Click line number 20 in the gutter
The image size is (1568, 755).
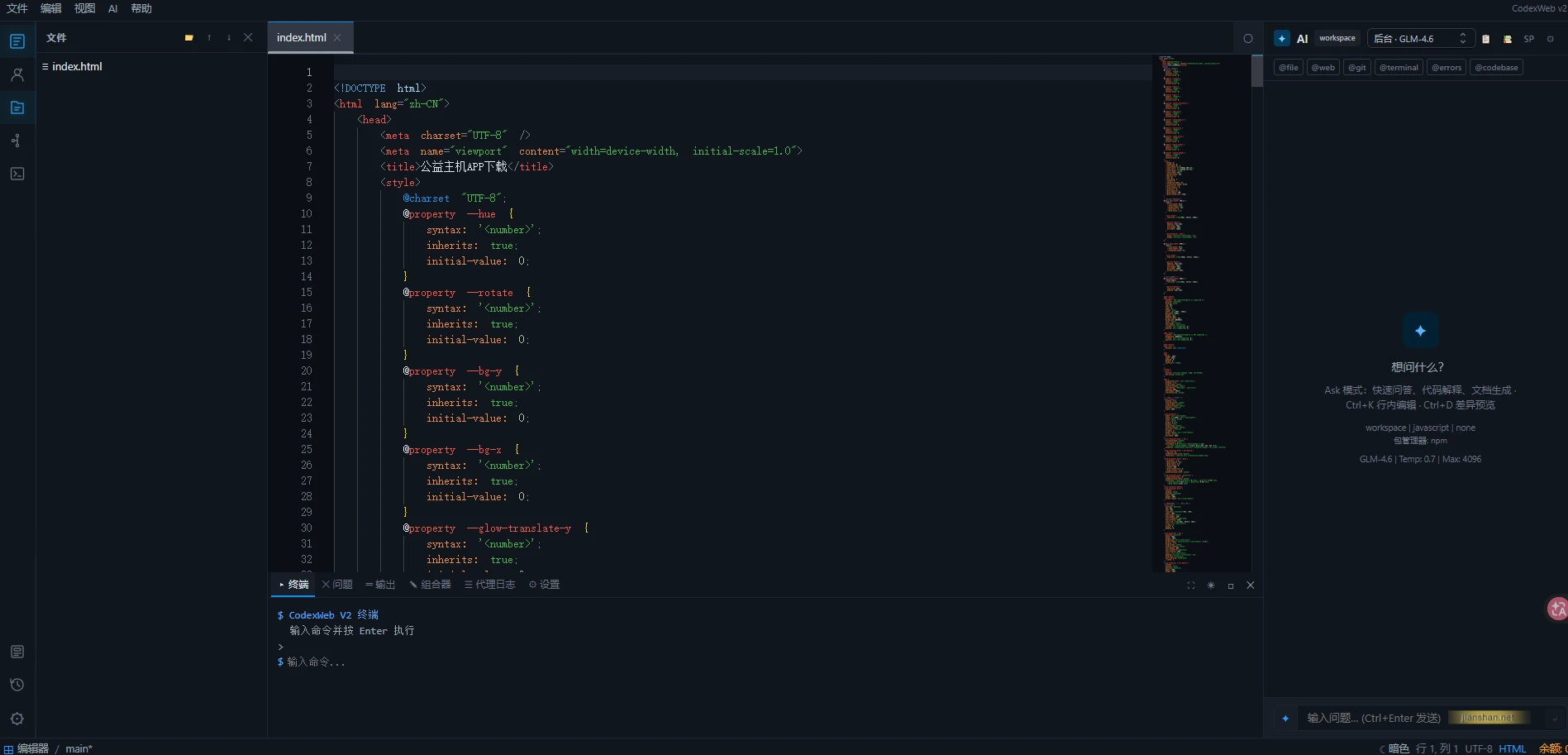pyautogui.click(x=307, y=370)
